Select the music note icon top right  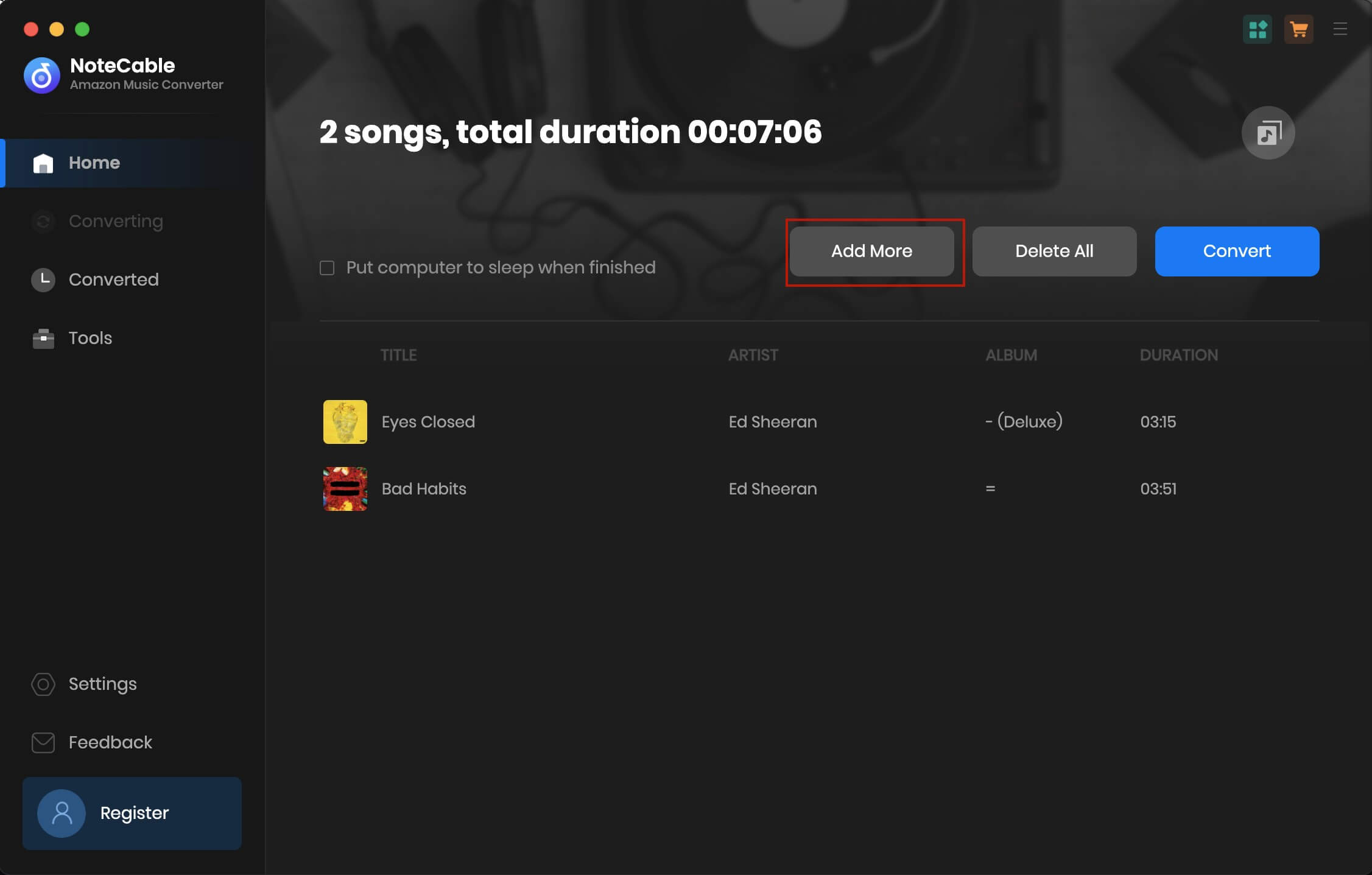(x=1269, y=132)
